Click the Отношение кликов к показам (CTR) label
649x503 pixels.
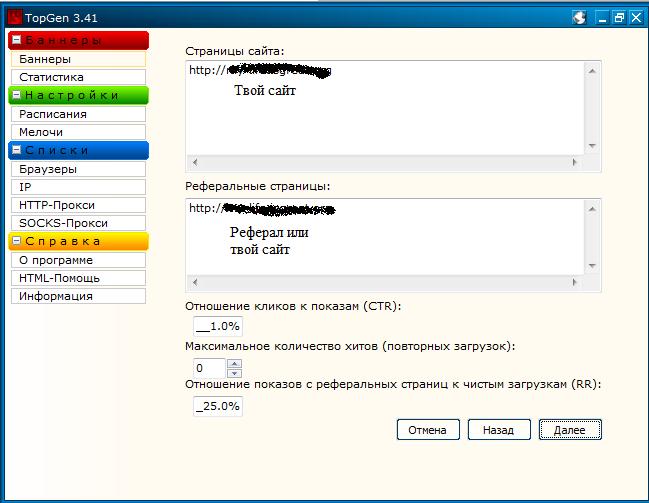(293, 306)
